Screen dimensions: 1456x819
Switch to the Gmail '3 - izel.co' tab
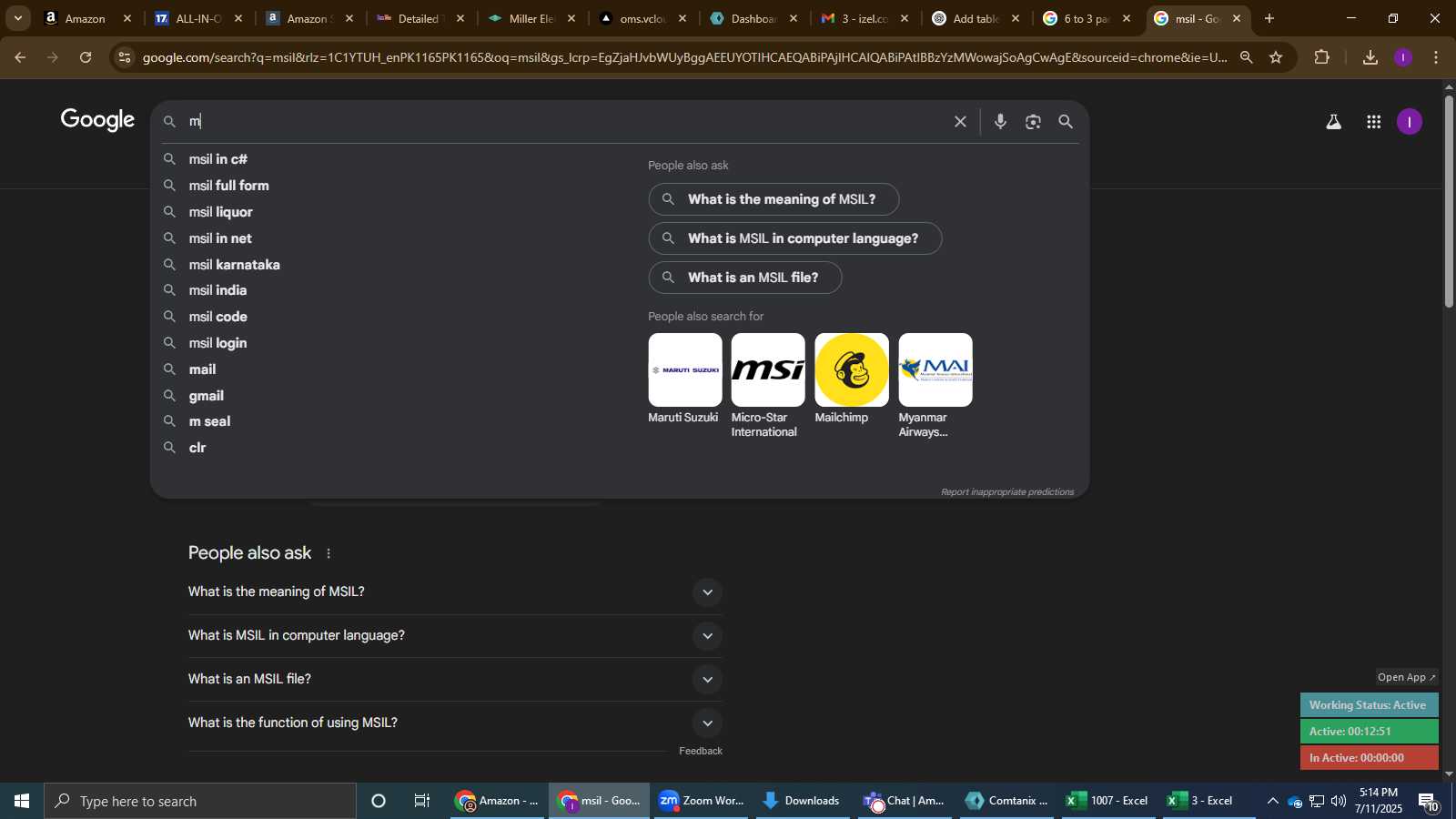[x=864, y=18]
